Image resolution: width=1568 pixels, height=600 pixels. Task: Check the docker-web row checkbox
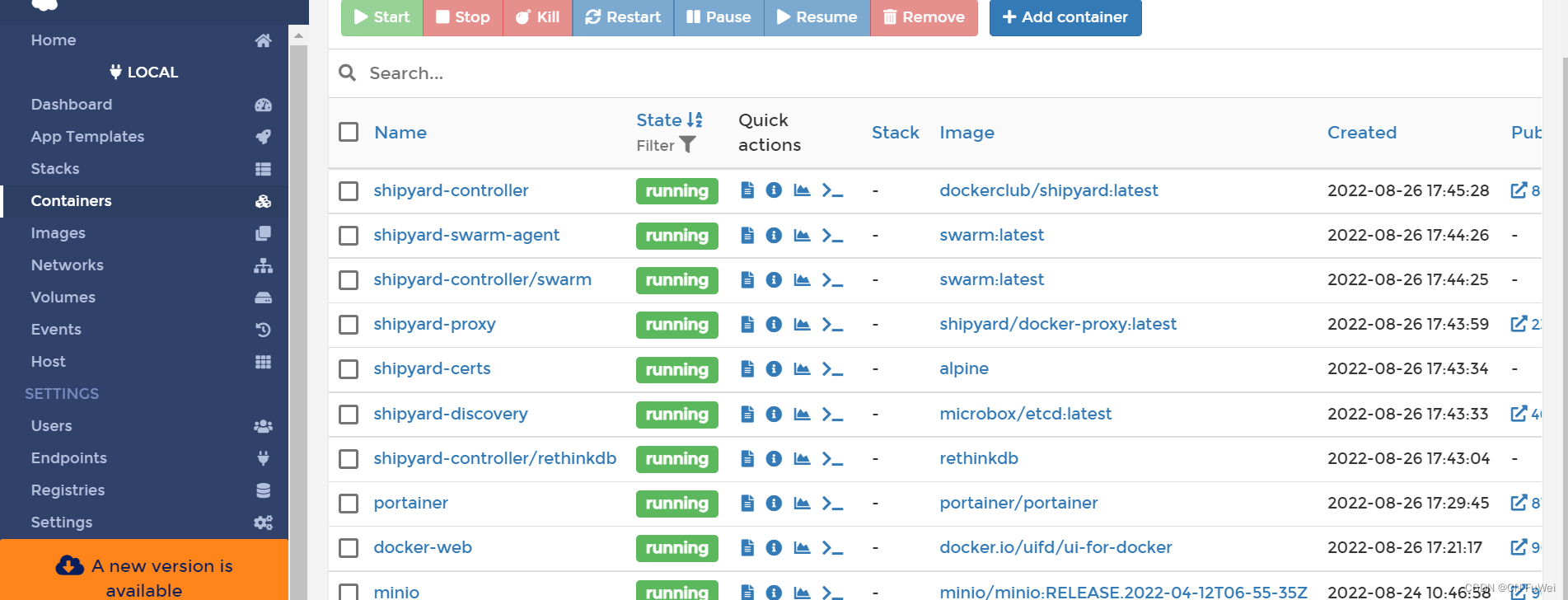point(349,547)
